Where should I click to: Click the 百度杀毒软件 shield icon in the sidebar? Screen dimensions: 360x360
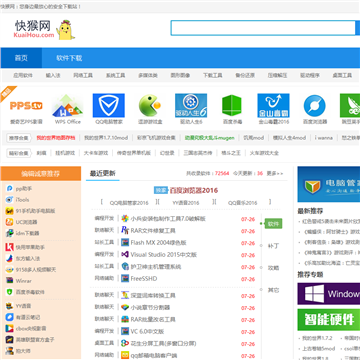(10, 292)
